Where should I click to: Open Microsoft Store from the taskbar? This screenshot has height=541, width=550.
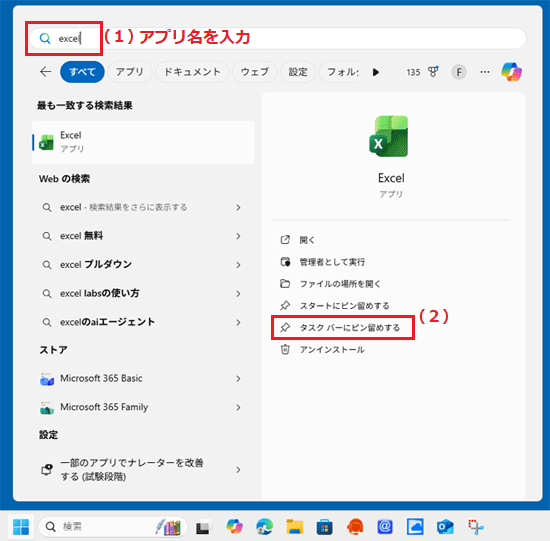coord(324,527)
